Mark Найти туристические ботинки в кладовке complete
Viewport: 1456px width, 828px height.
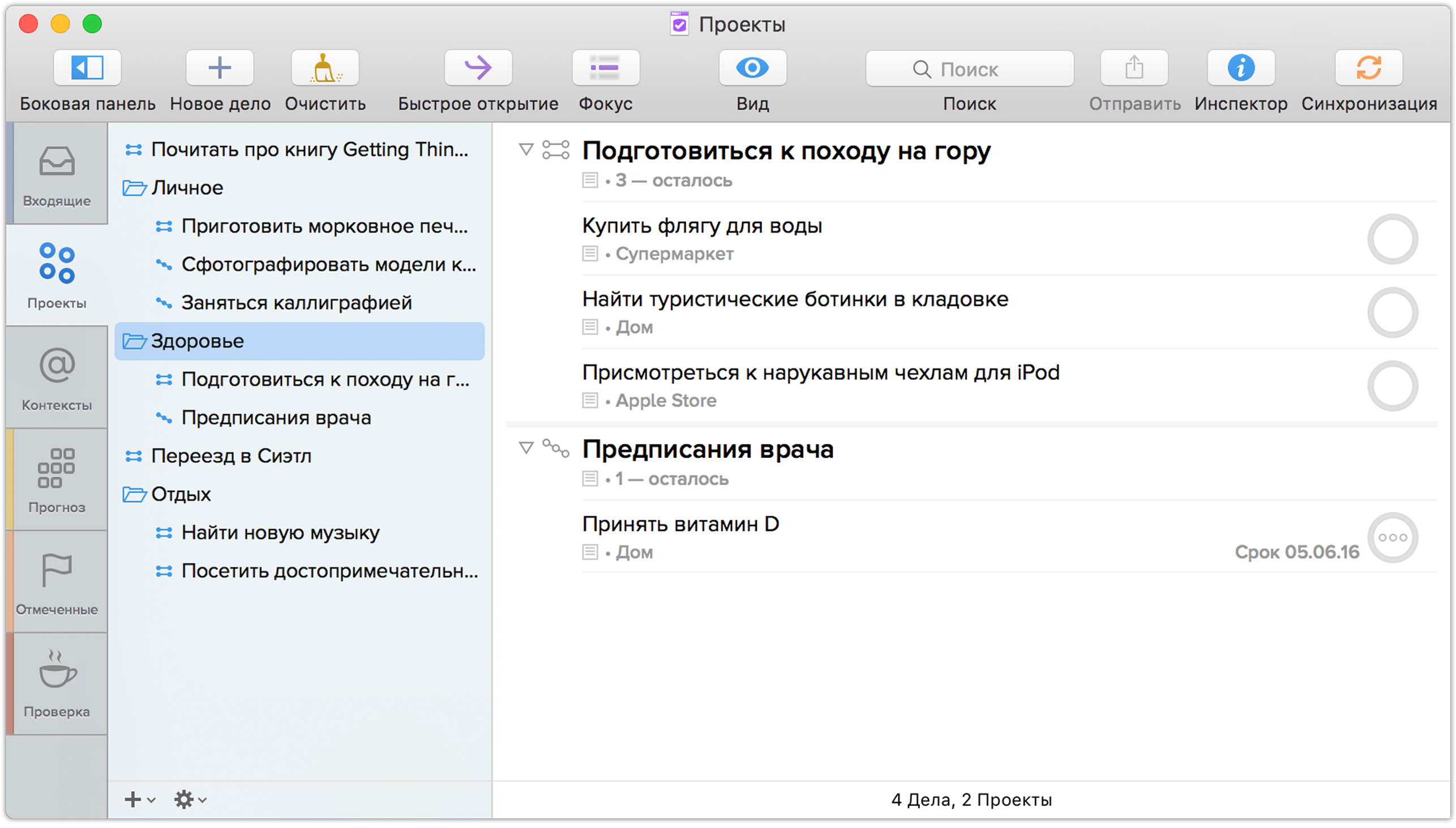[x=1392, y=312]
